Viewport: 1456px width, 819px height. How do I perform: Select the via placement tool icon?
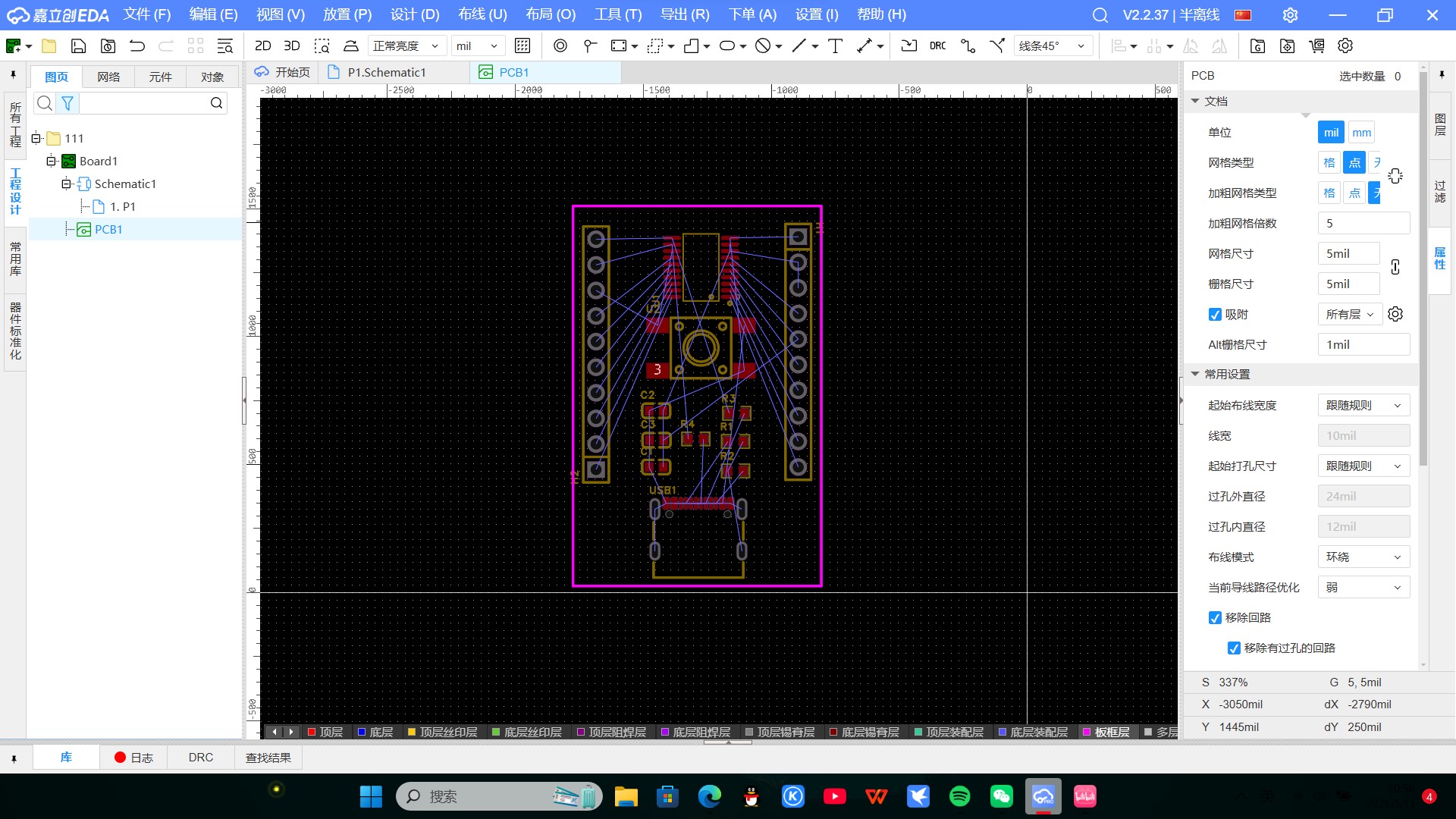point(560,46)
